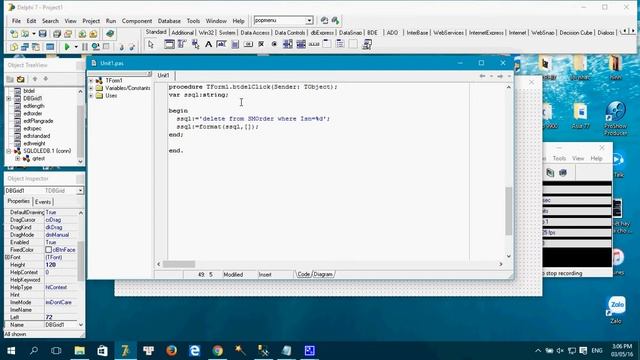Image resolution: width=640 pixels, height=360 pixels.
Task: Click the New Form toolbar icon
Action: [x=50, y=47]
